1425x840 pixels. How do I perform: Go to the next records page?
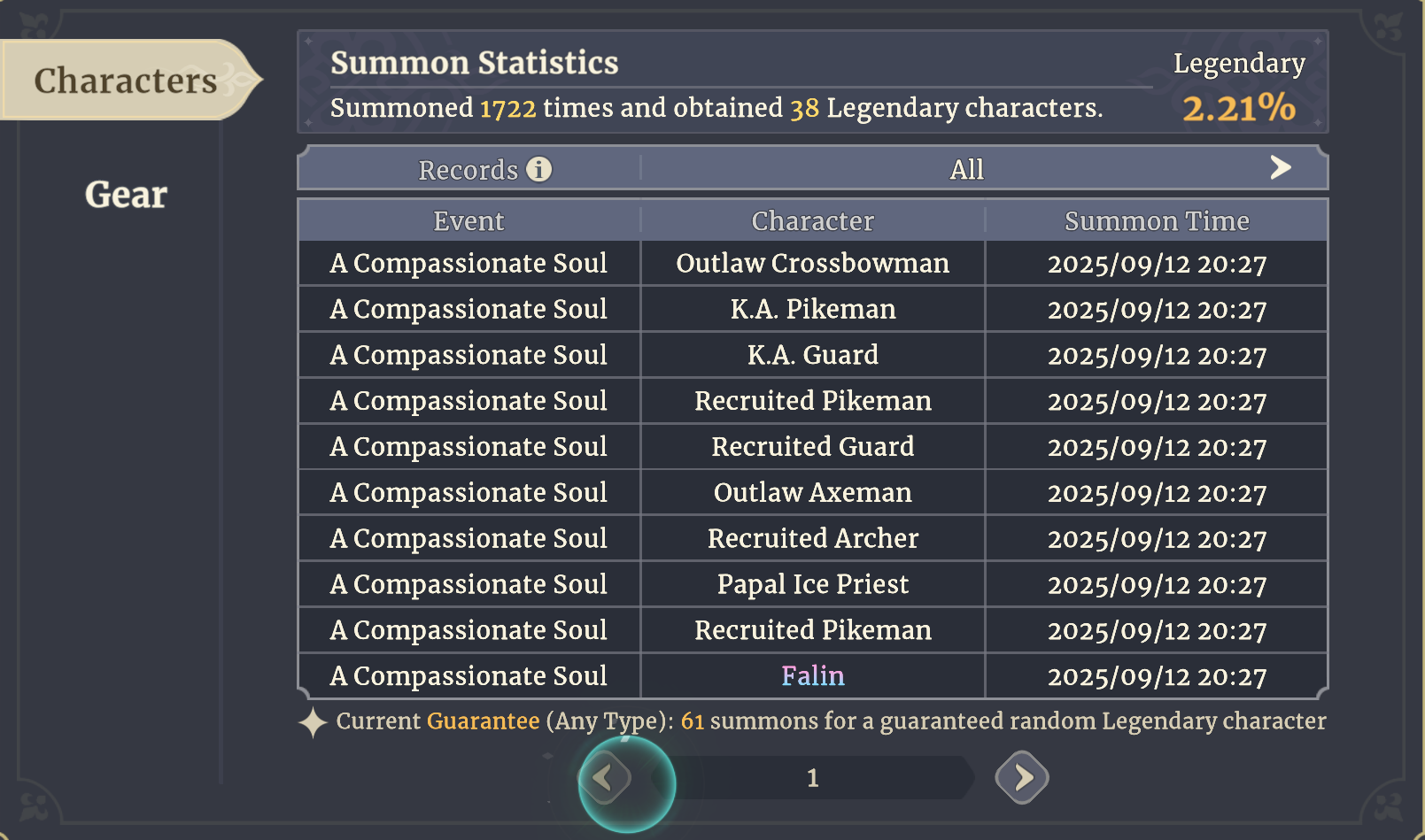(1022, 777)
